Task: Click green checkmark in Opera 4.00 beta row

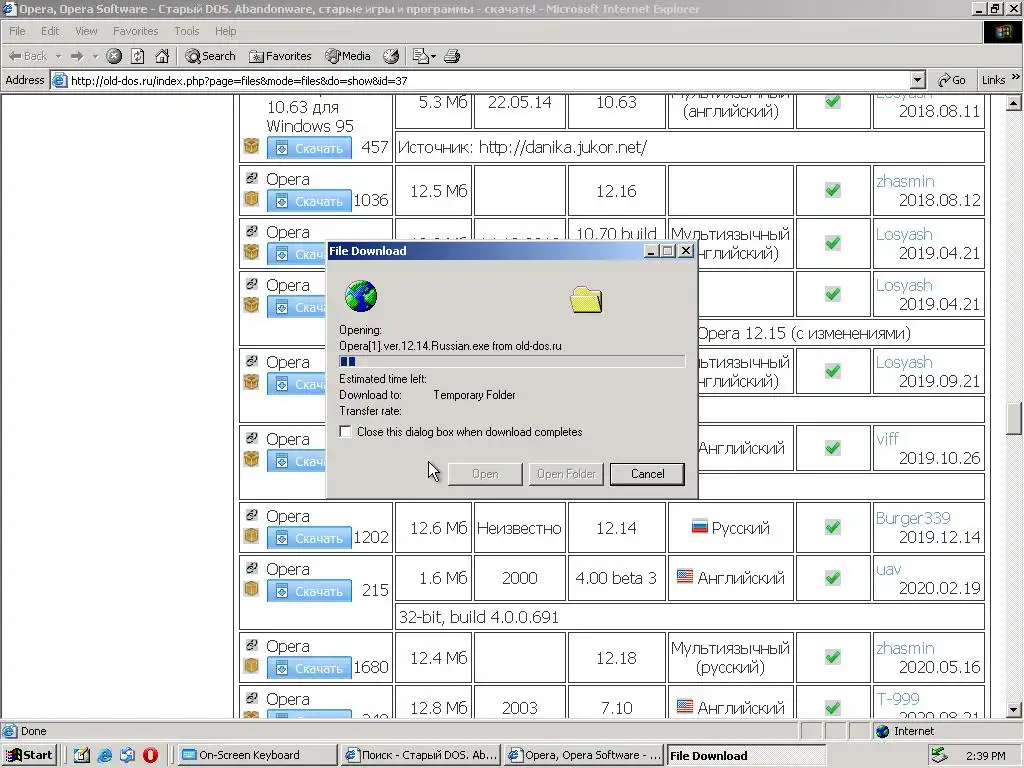Action: point(833,577)
